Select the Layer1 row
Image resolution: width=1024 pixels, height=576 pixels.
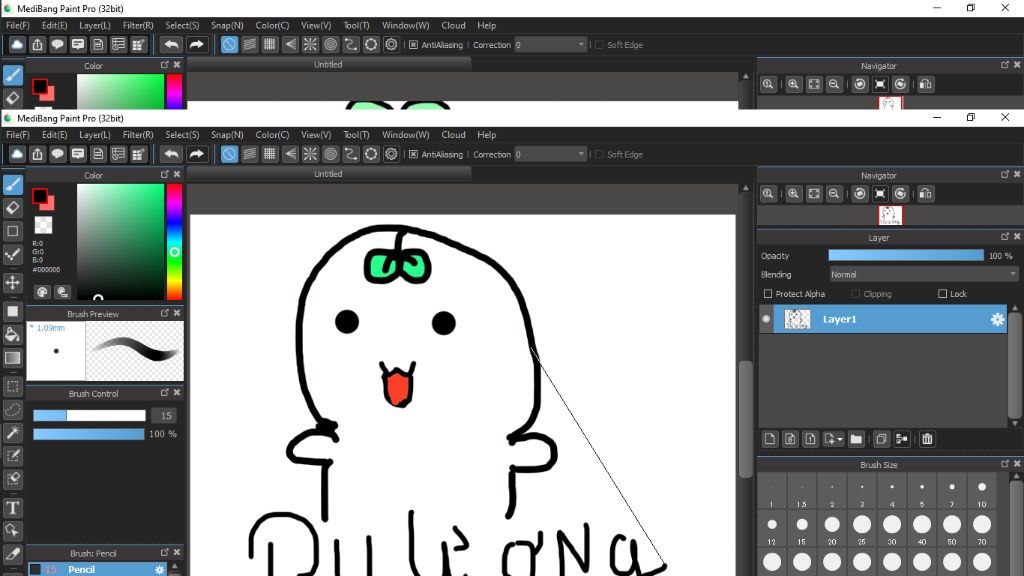[883, 319]
